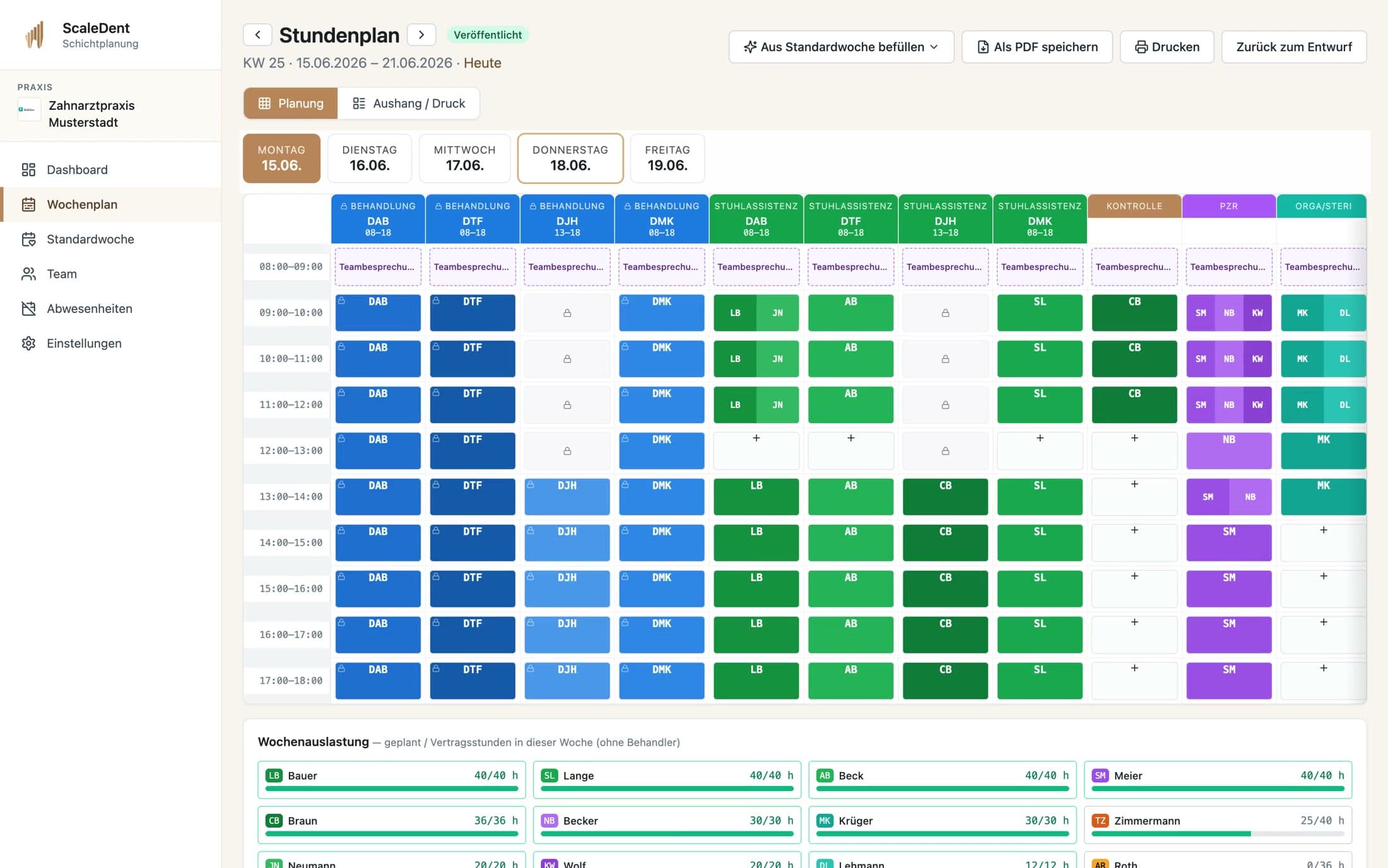
Task: Click the Veröffentlicht status badge
Action: 488,35
